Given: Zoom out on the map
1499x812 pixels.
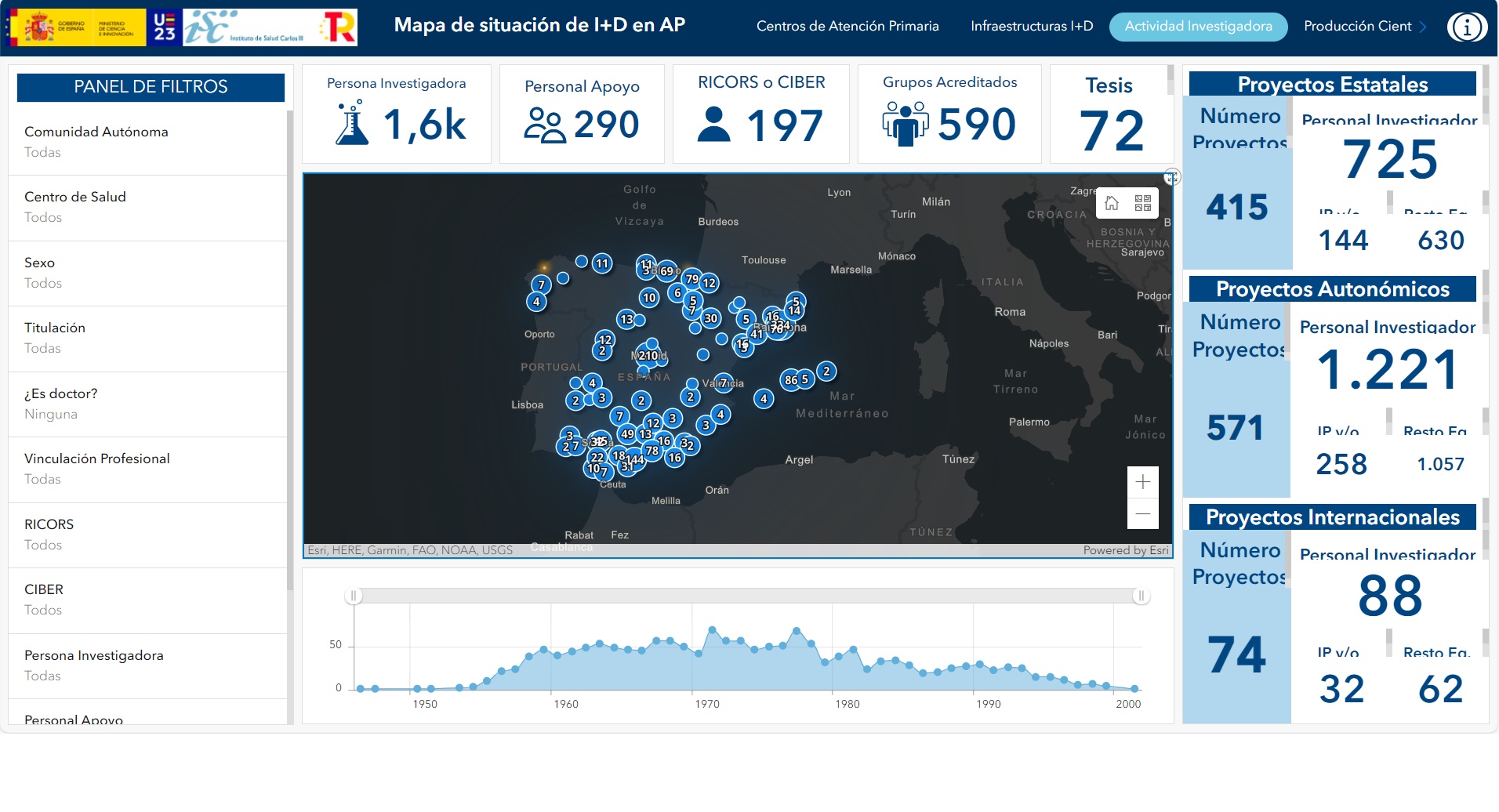Looking at the screenshot, I should point(1142,513).
